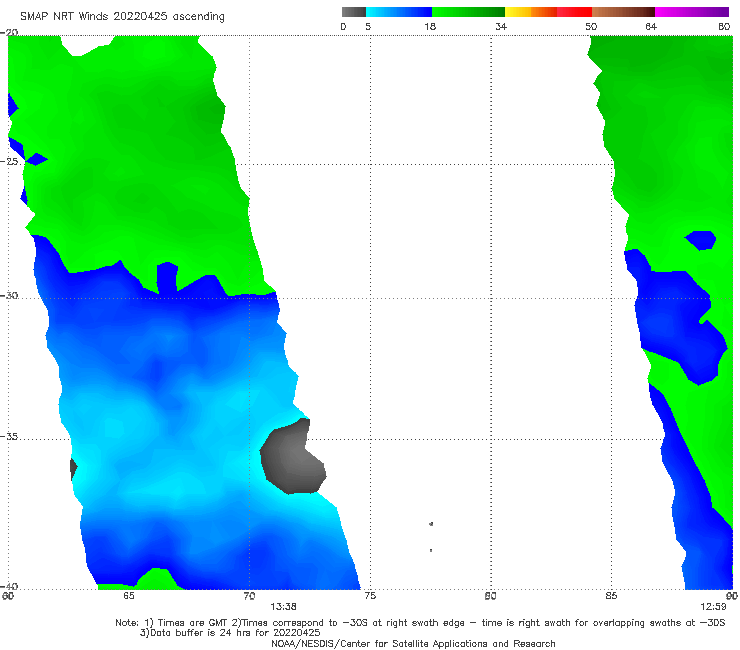This screenshot has width=740, height=650.
Task: Click the swath time '12:59'
Action: click(x=713, y=607)
